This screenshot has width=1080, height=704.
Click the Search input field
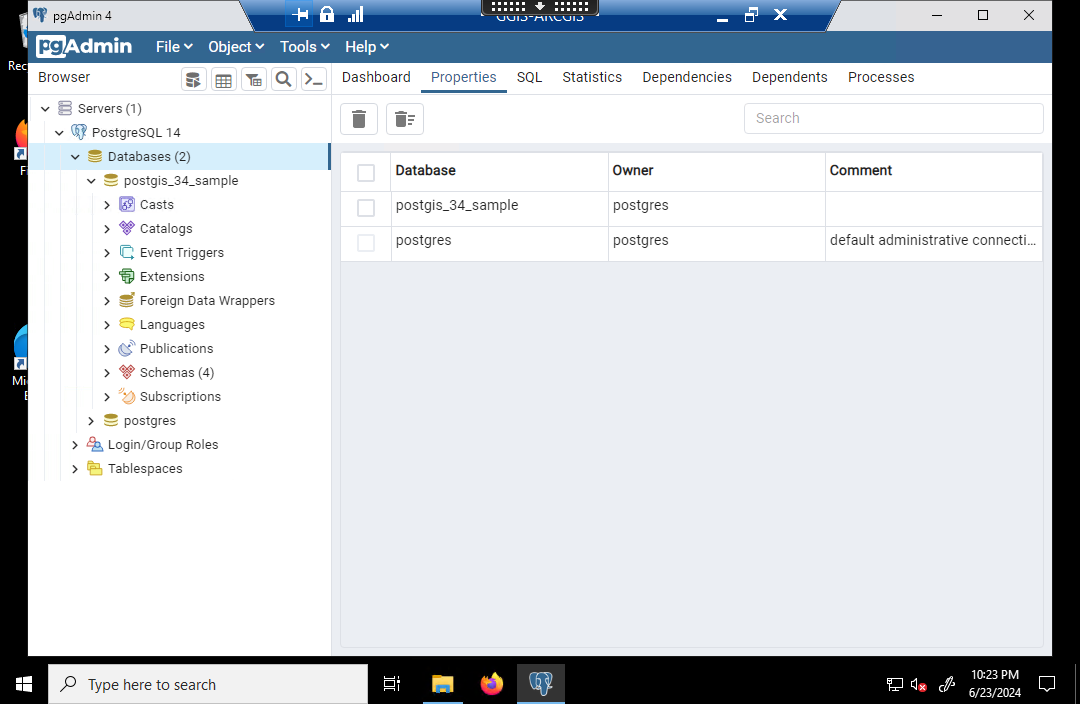coord(893,118)
